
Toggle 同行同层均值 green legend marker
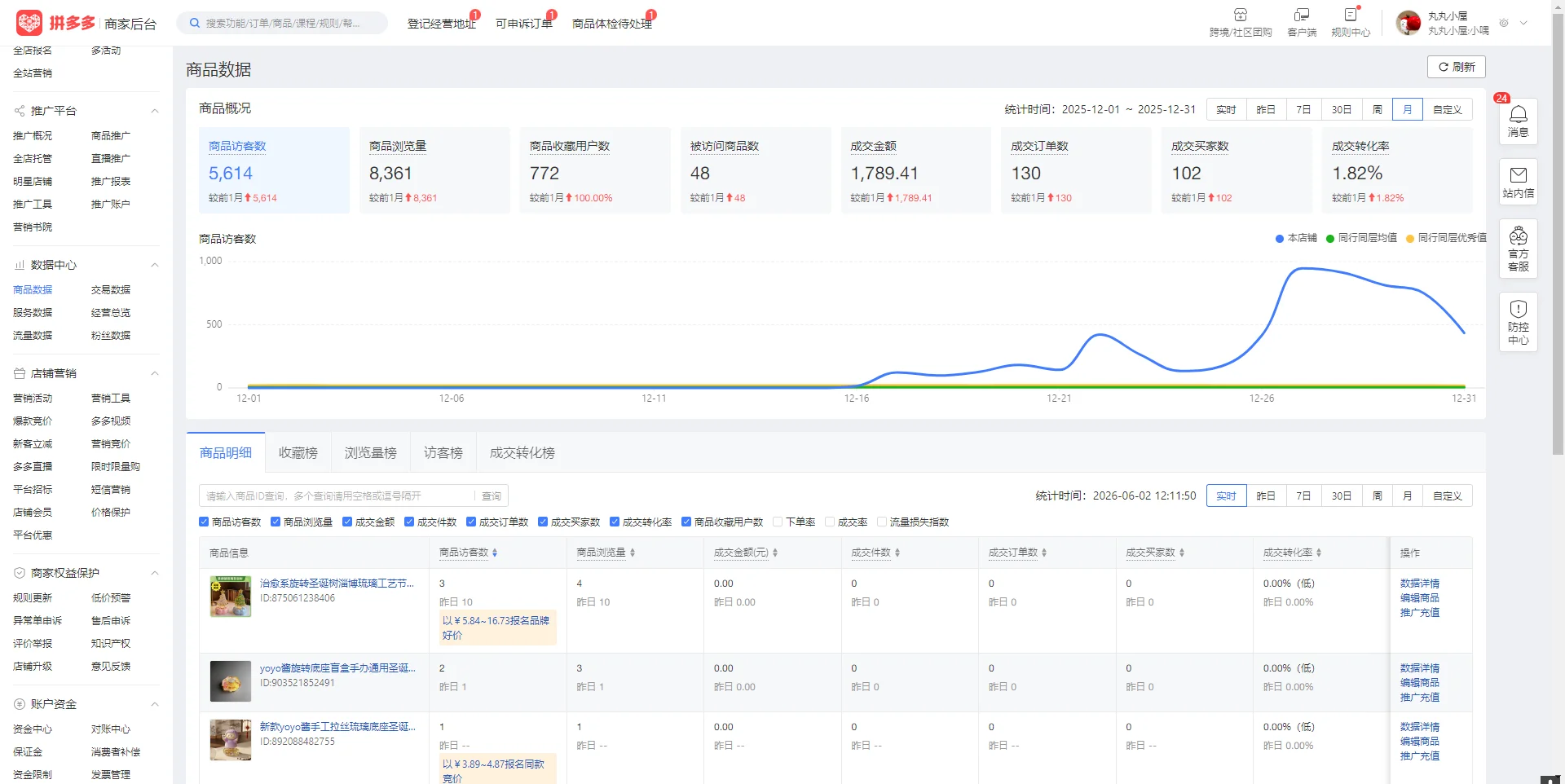[1330, 238]
